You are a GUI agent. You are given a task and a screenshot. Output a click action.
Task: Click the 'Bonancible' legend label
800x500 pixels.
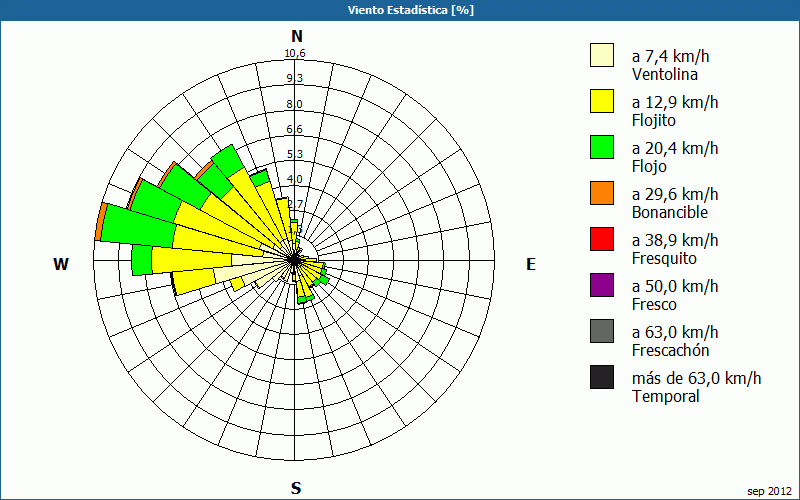(670, 212)
